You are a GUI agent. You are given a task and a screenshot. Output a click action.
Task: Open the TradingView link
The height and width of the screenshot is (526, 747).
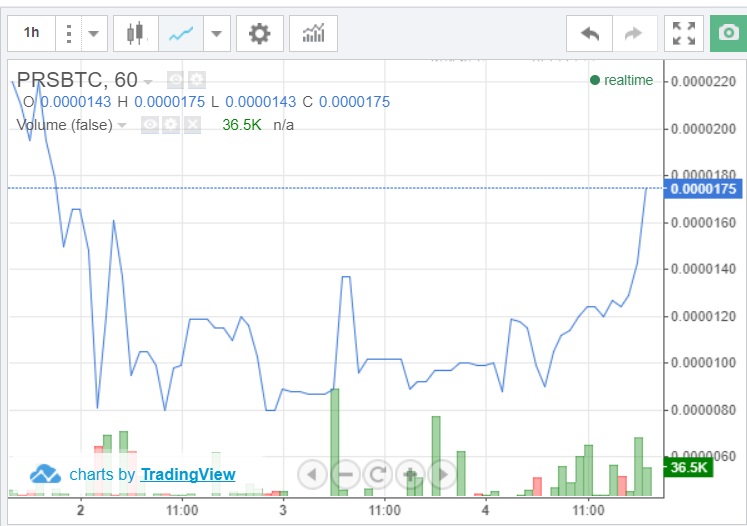tap(188, 474)
